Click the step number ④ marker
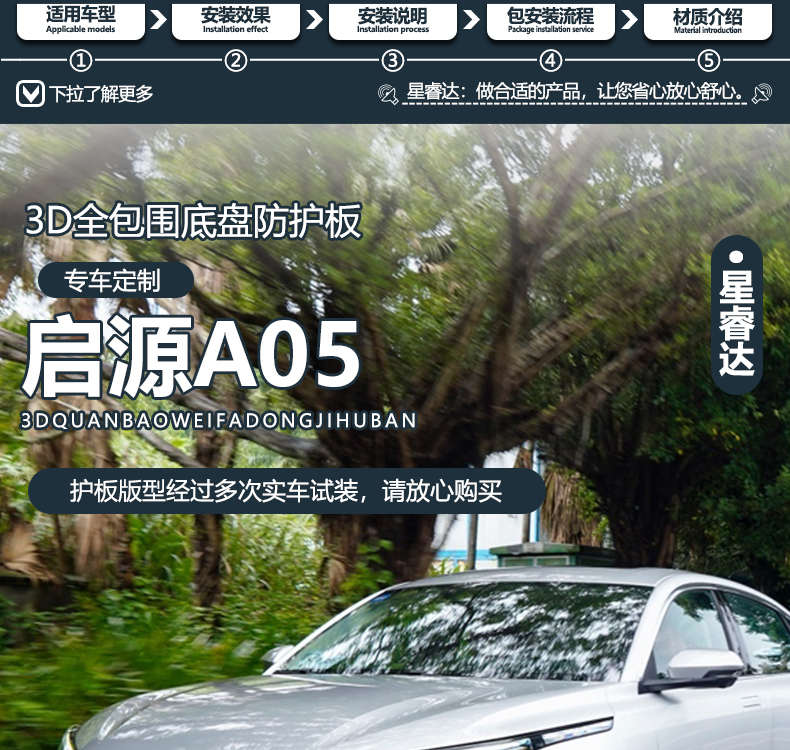The image size is (790, 750). (551, 61)
